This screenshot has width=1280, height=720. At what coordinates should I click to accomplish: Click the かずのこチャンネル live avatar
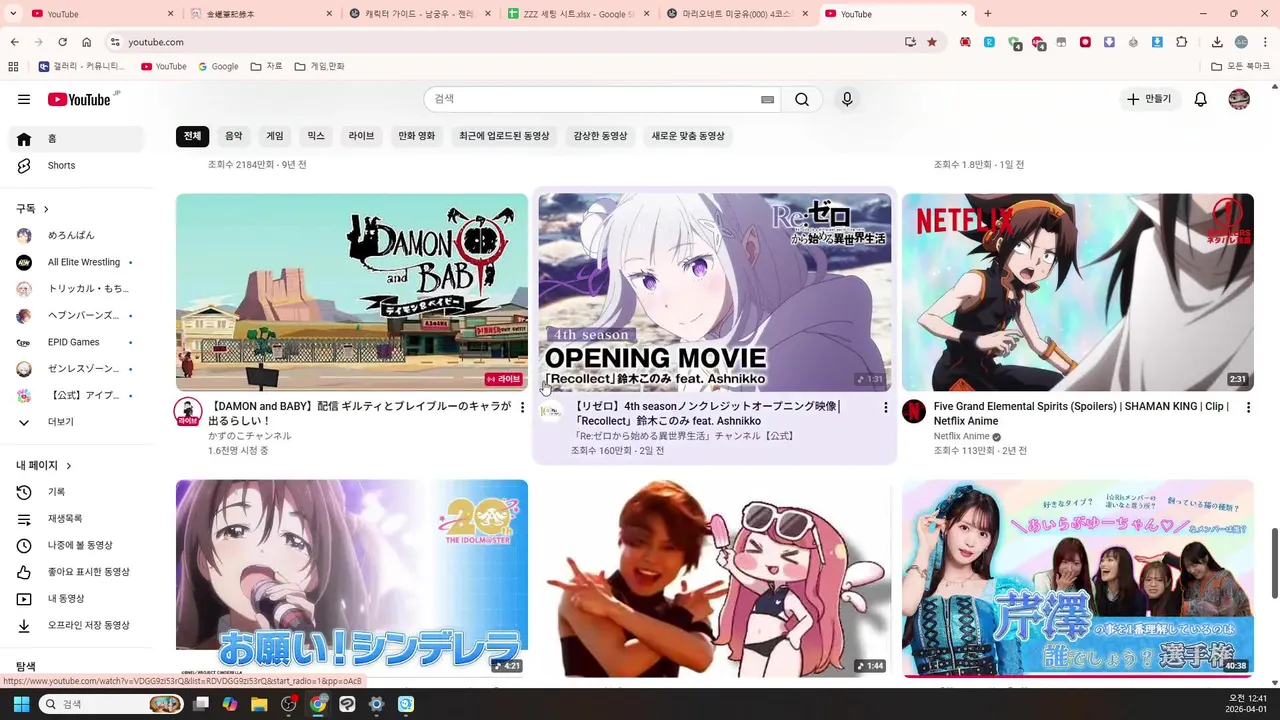(x=188, y=411)
